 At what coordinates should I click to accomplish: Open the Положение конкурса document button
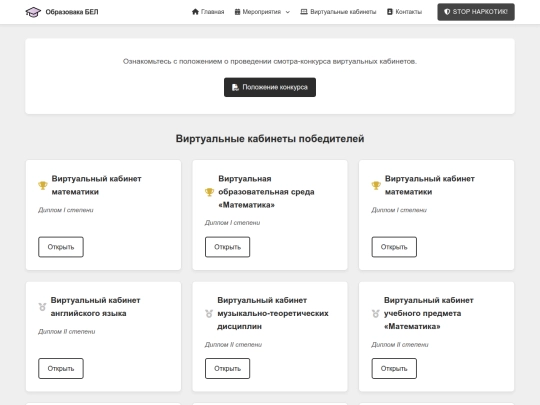coord(270,87)
